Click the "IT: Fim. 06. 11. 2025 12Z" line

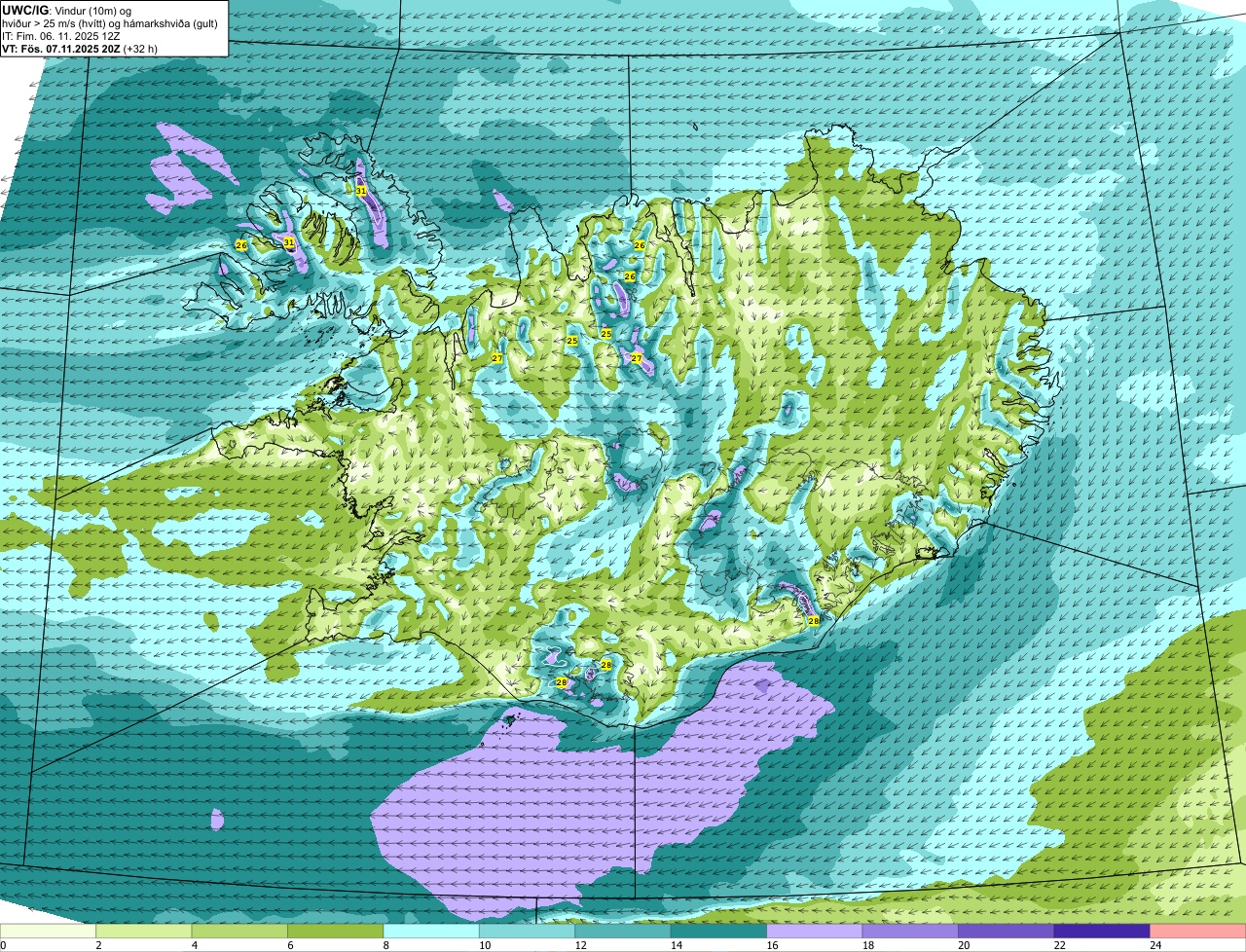[x=61, y=36]
